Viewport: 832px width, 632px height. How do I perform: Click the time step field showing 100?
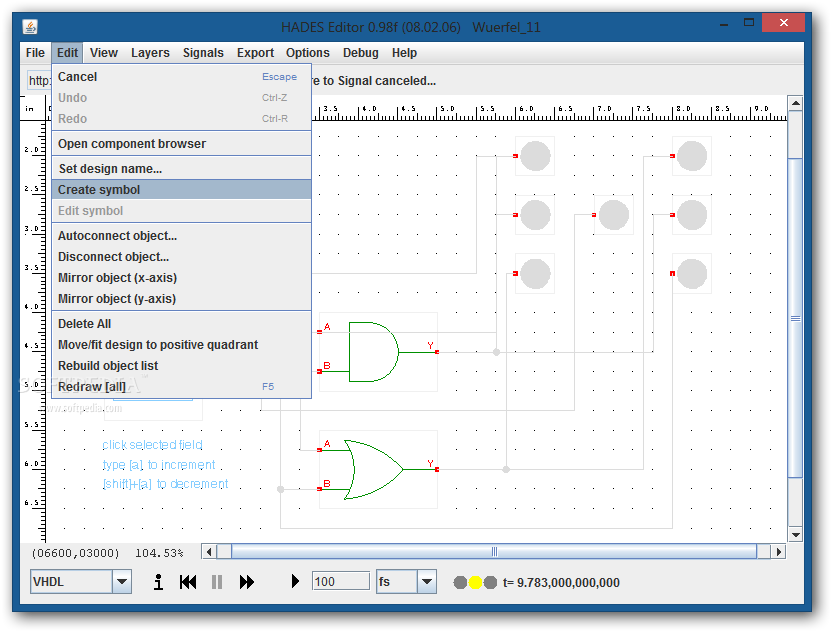[x=341, y=582]
